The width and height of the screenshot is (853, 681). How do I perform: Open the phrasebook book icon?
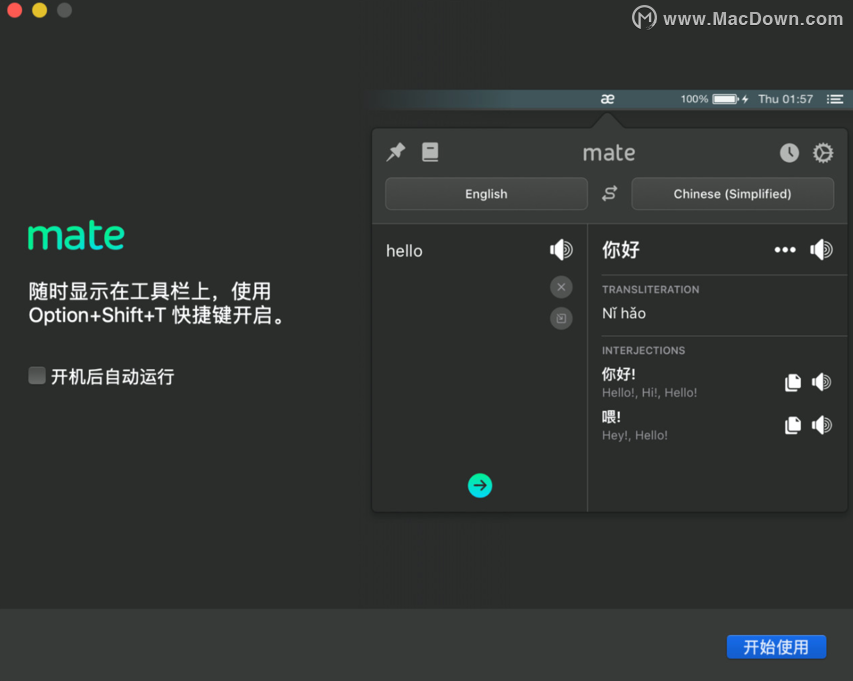coord(430,152)
